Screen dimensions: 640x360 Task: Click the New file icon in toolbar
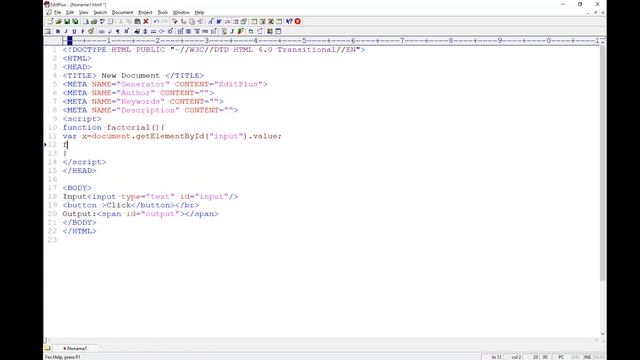click(x=50, y=21)
